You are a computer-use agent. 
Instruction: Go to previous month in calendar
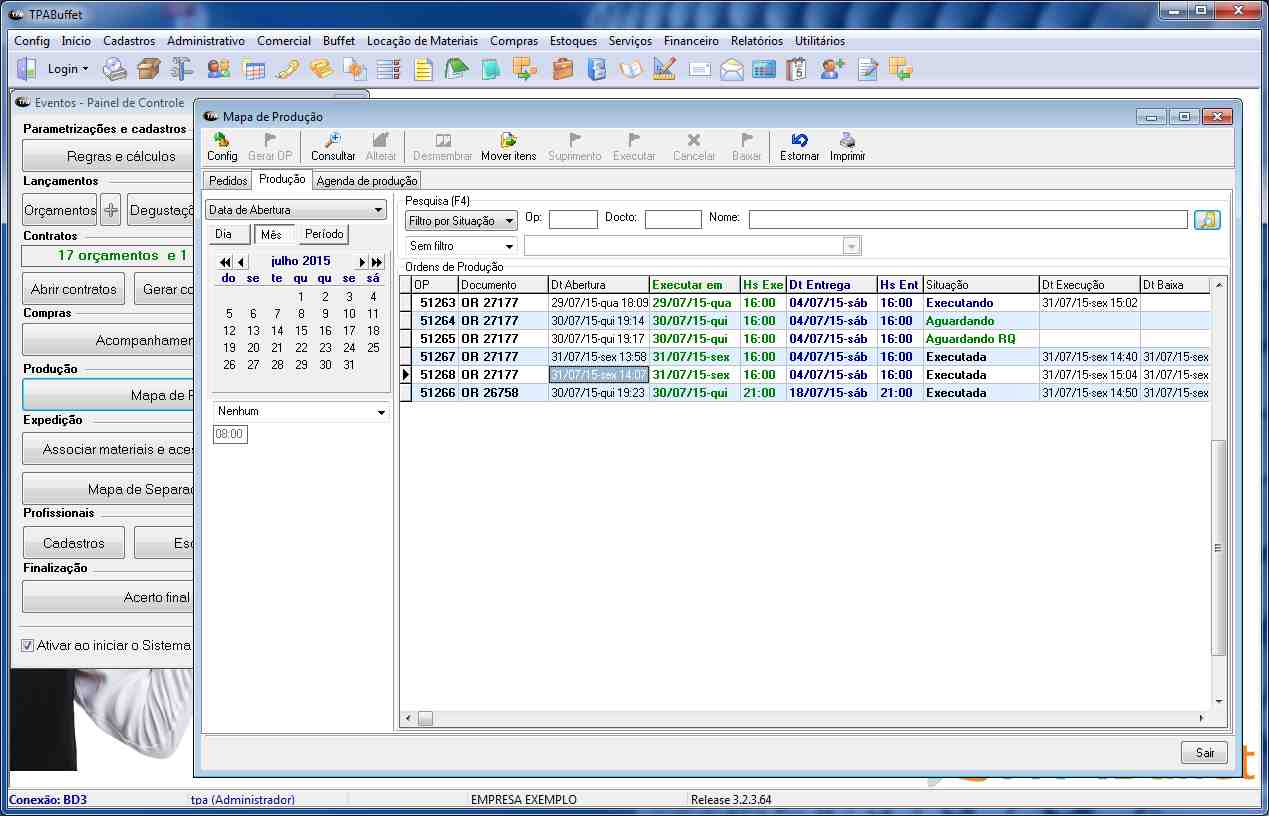pos(241,262)
